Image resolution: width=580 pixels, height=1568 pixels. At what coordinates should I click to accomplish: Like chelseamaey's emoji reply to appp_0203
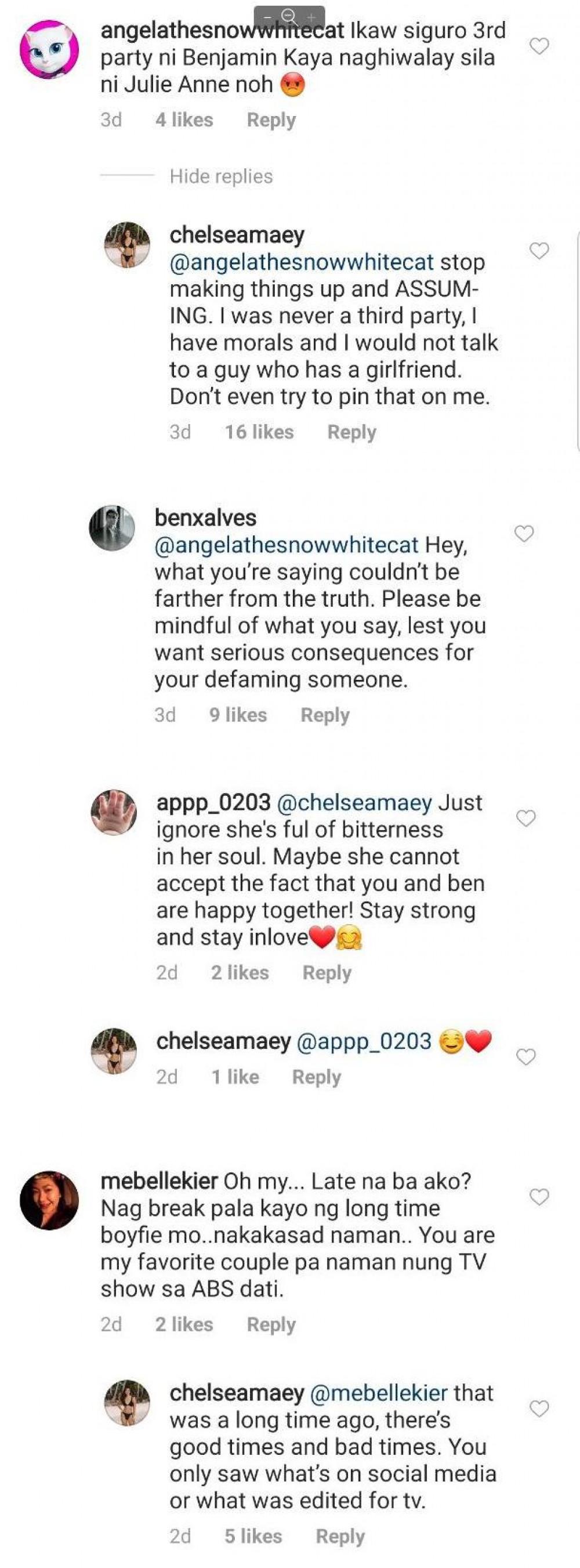tap(526, 1058)
